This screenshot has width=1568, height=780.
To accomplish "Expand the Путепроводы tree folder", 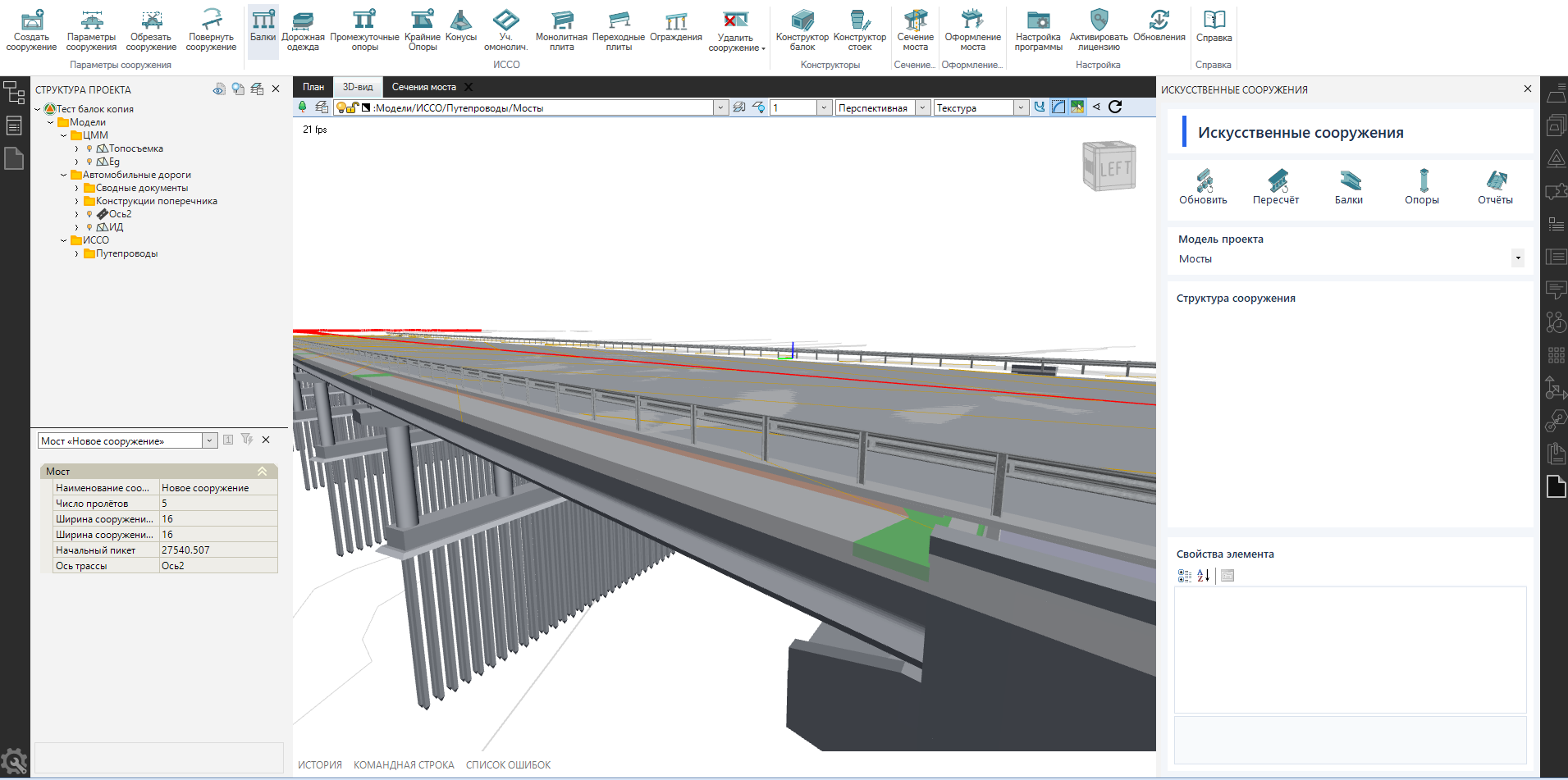I will (77, 253).
